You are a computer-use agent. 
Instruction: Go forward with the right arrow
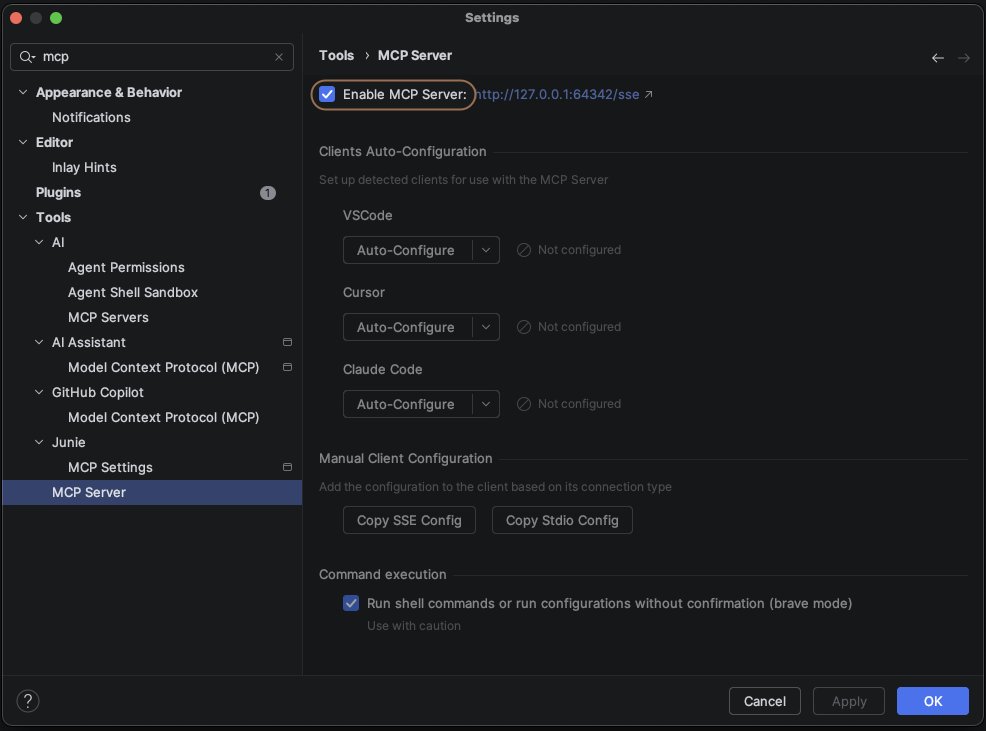pos(963,58)
